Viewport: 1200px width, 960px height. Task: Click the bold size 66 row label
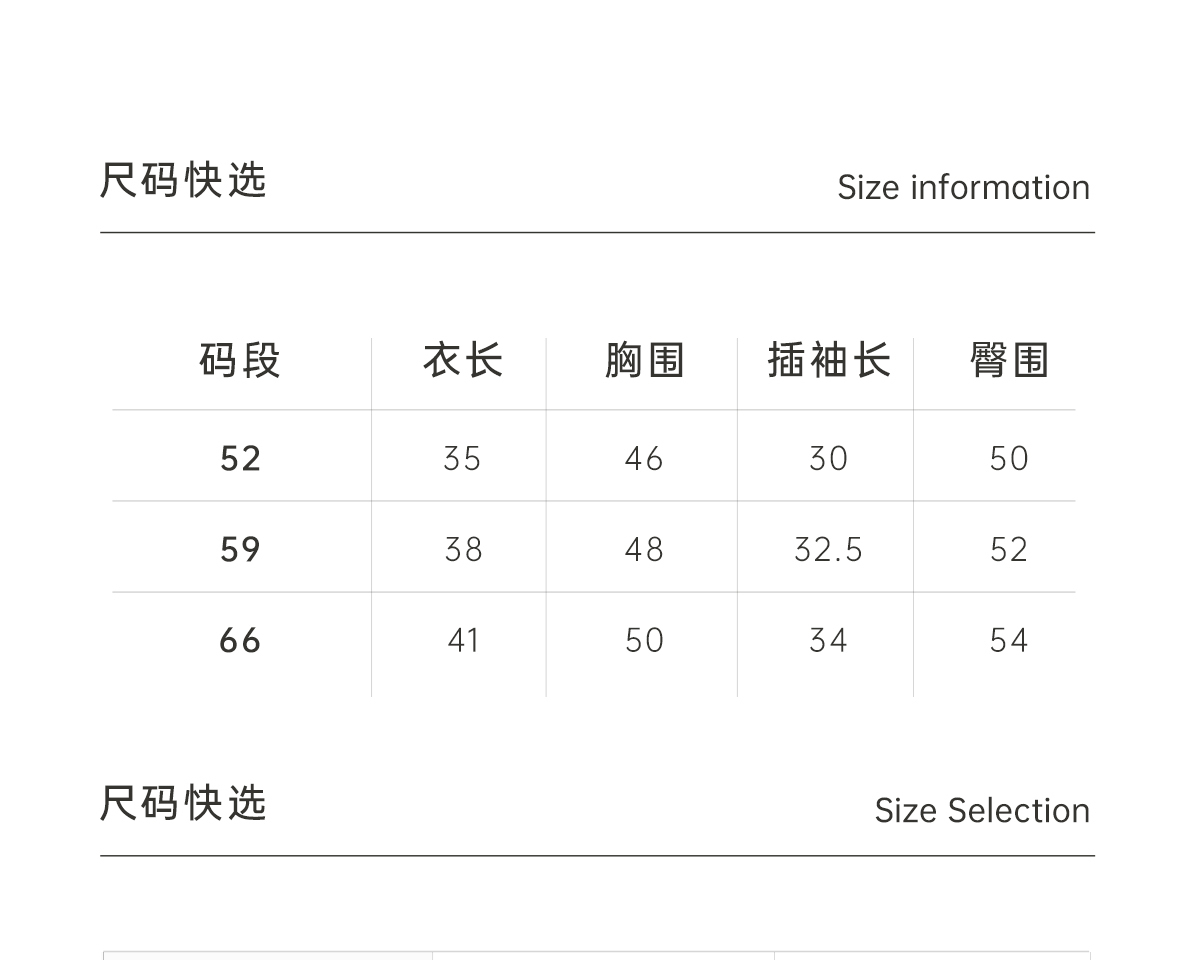[240, 641]
